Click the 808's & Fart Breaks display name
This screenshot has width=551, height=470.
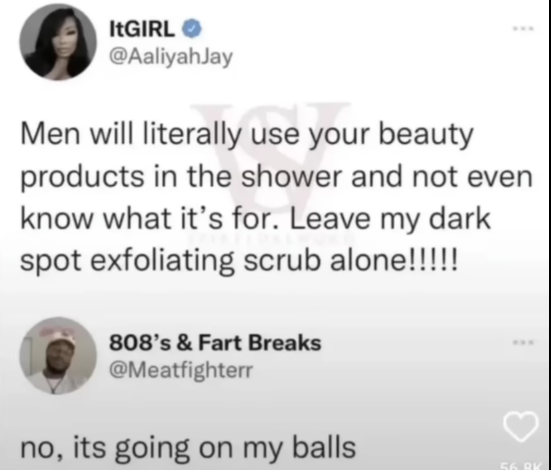click(215, 342)
